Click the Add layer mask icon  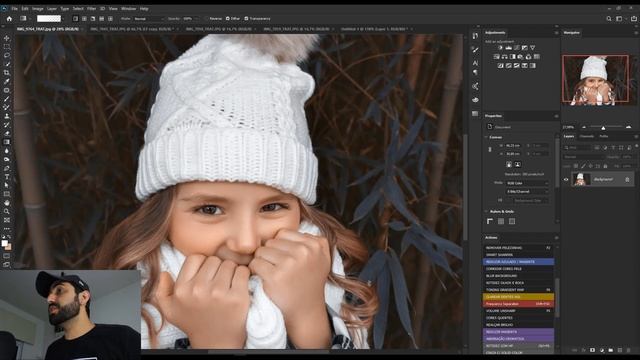click(593, 350)
